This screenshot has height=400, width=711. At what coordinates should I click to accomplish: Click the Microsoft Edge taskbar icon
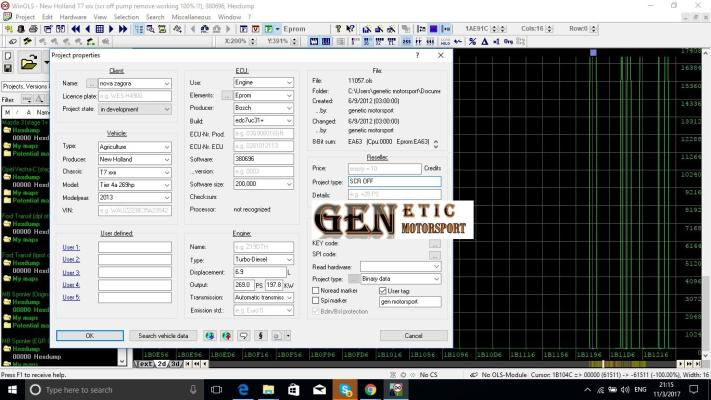click(242, 389)
